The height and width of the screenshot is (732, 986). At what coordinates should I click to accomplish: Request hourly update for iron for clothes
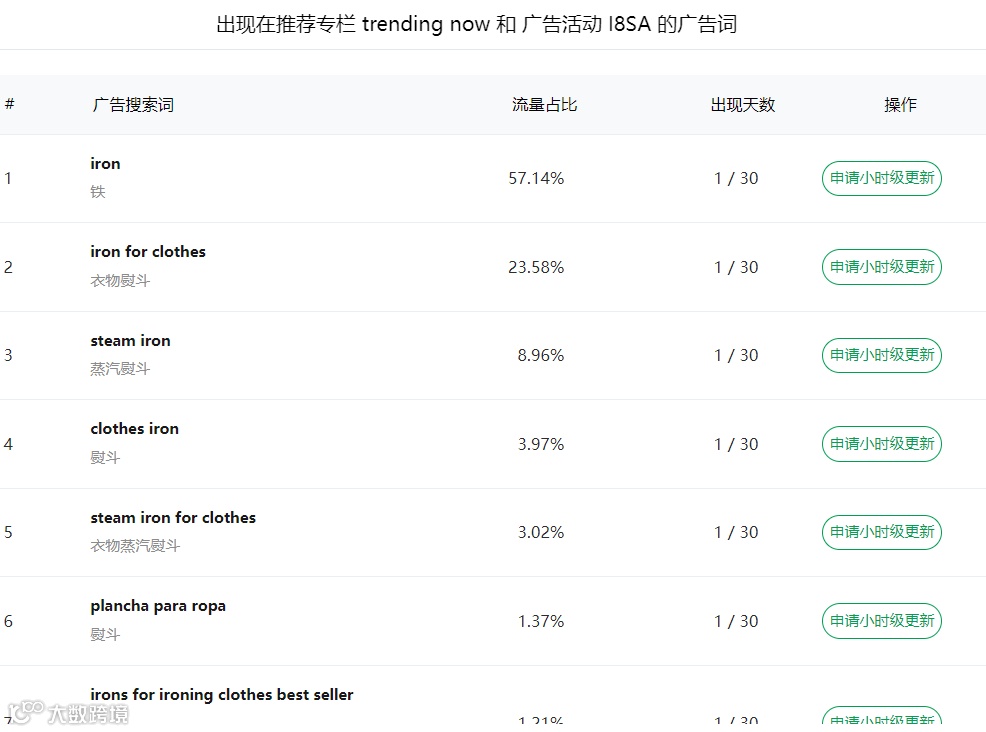tap(882, 267)
